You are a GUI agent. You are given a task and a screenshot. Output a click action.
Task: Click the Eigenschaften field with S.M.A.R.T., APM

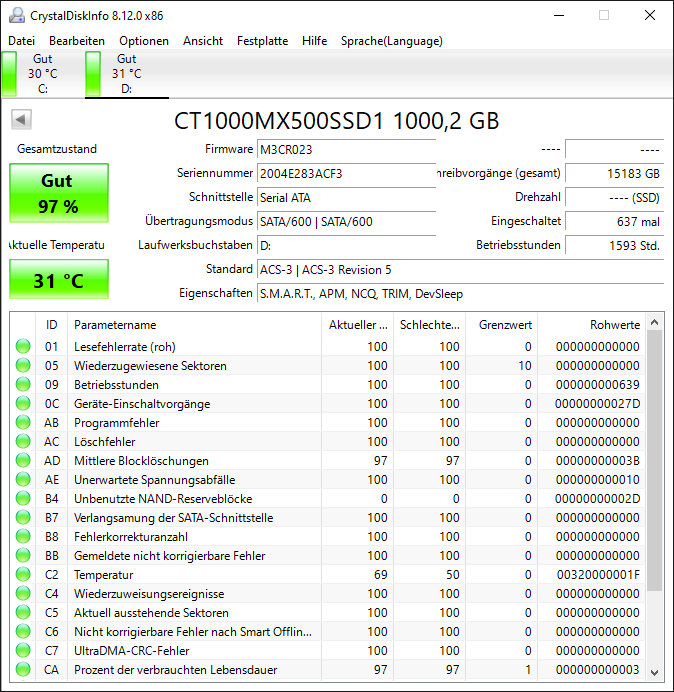pyautogui.click(x=460, y=293)
